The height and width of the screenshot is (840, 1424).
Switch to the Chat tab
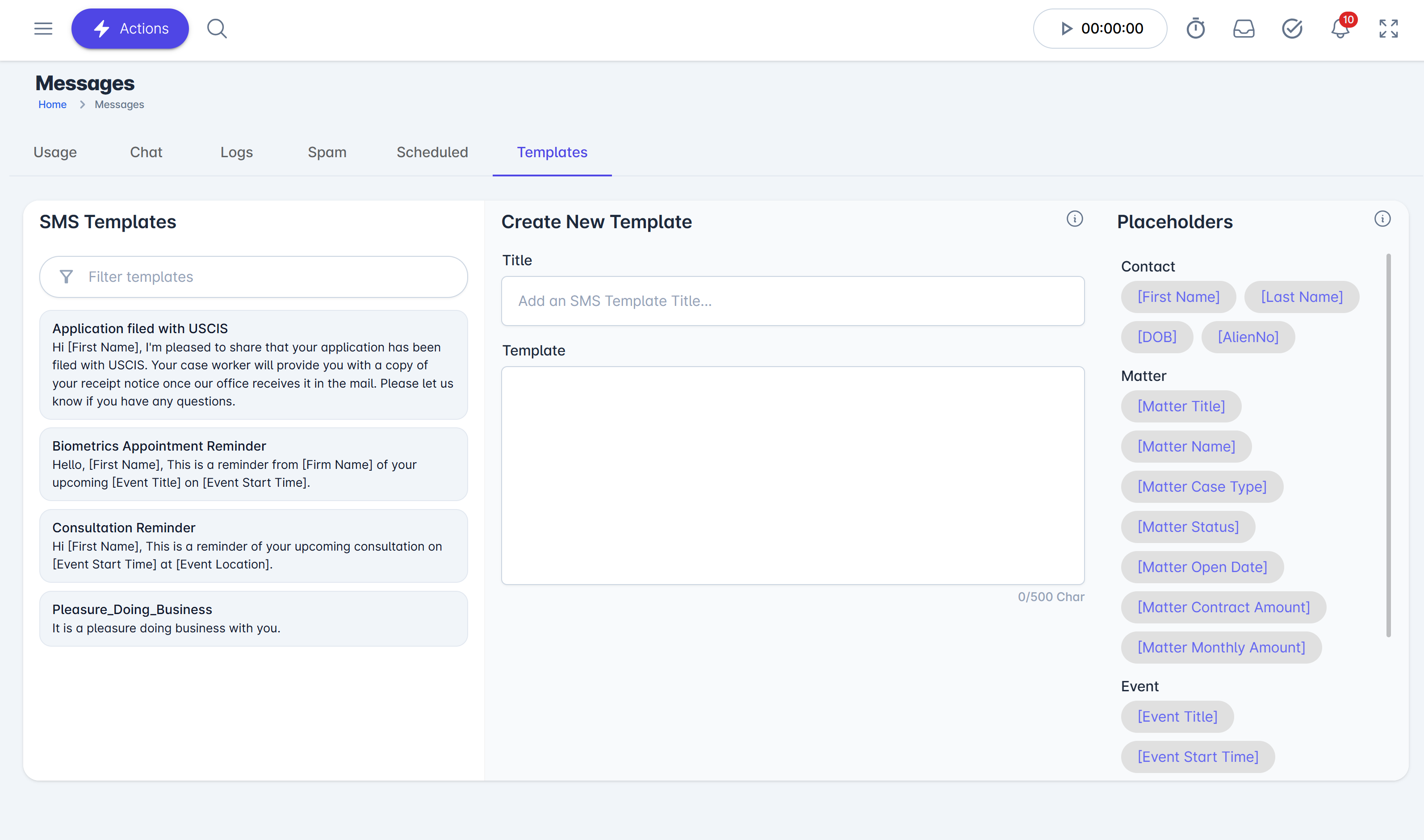pyautogui.click(x=146, y=152)
